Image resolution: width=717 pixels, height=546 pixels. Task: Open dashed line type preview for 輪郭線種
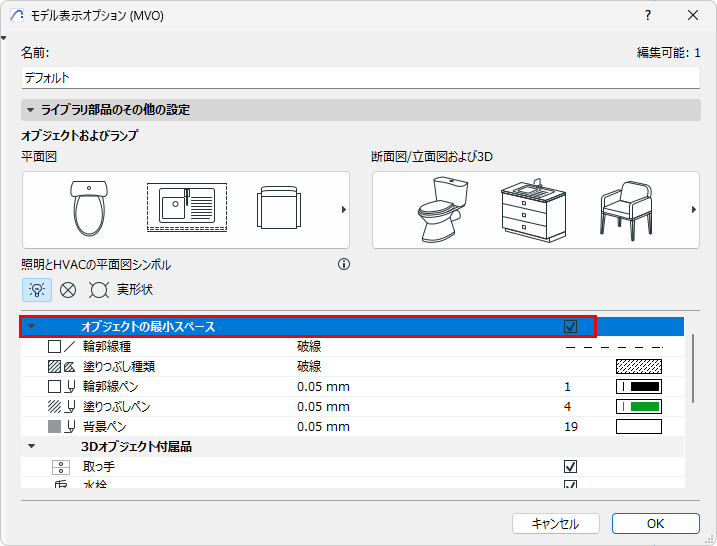click(614, 347)
